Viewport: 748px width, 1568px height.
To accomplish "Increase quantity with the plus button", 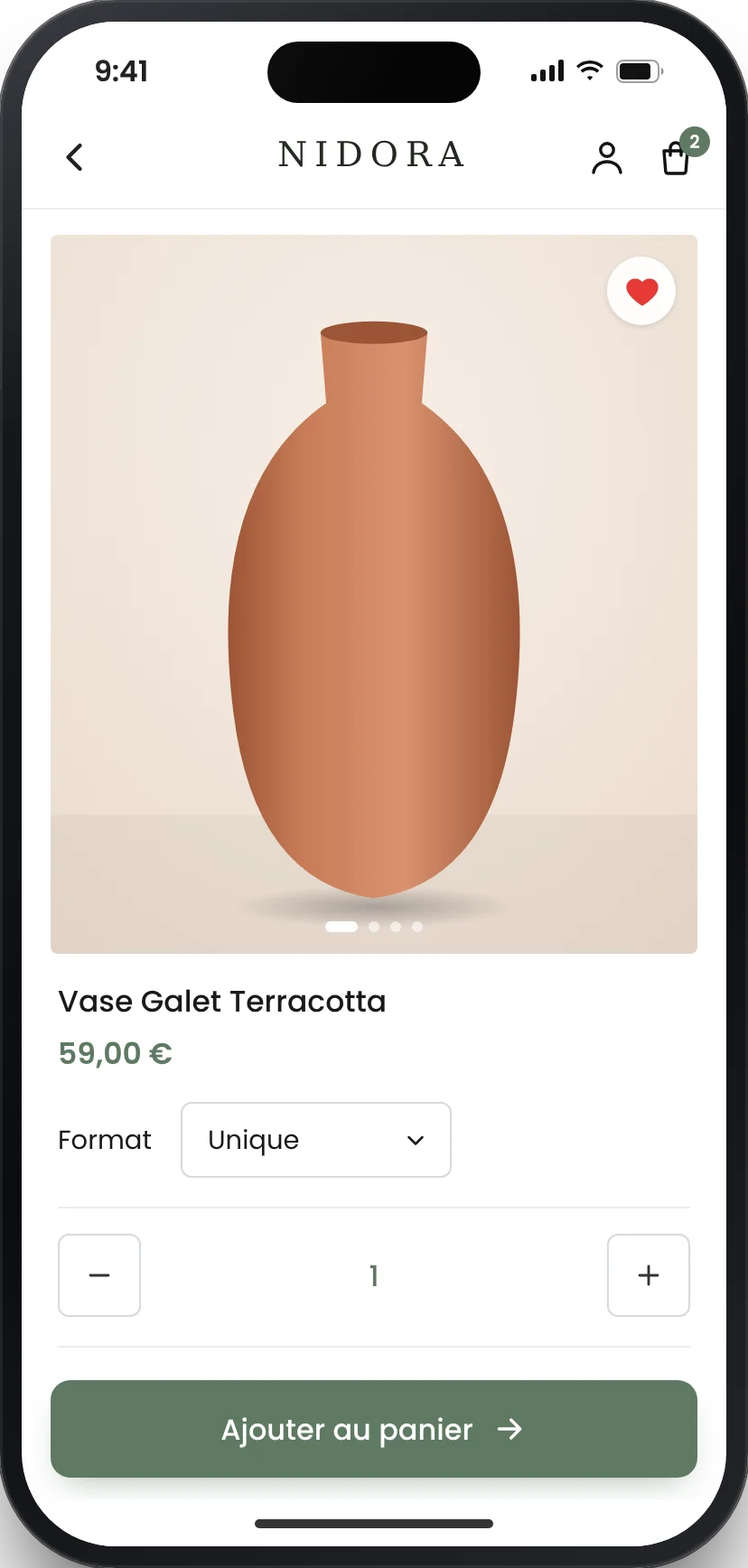I will click(x=649, y=1275).
